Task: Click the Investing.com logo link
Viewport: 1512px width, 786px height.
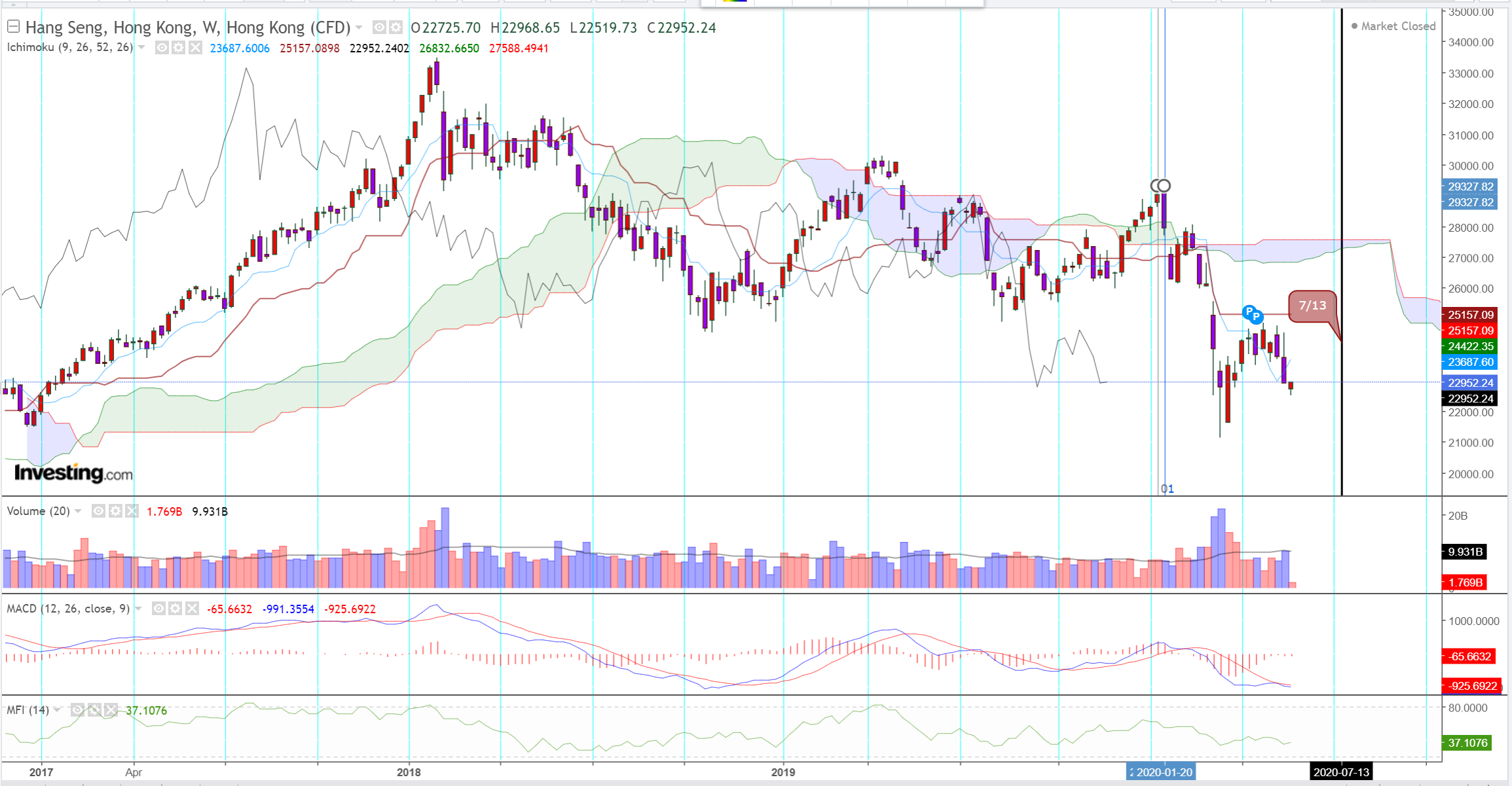Action: (x=73, y=473)
